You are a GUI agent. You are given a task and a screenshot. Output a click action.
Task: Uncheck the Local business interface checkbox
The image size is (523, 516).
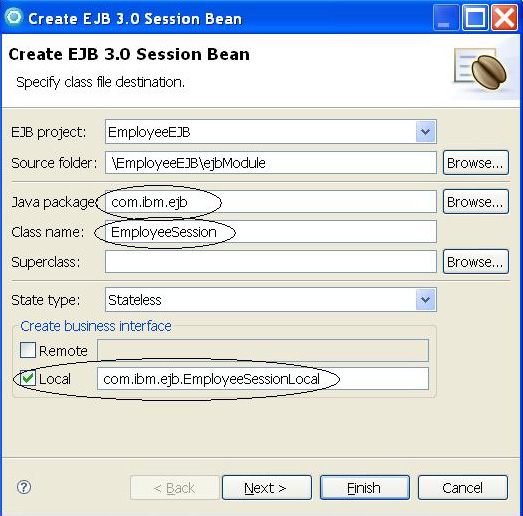pos(28,379)
